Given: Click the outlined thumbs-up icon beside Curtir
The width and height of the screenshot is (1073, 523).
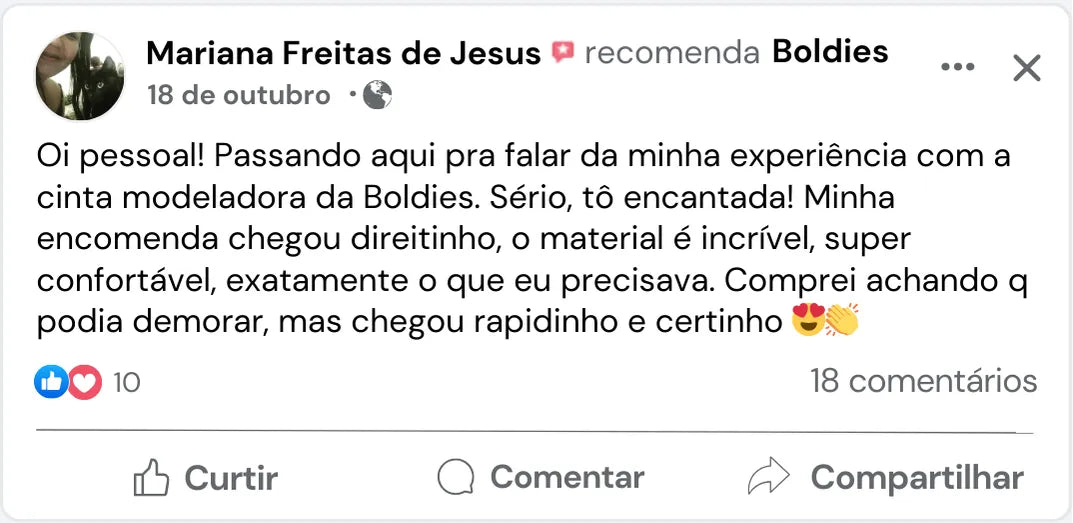Looking at the screenshot, I should (151, 478).
